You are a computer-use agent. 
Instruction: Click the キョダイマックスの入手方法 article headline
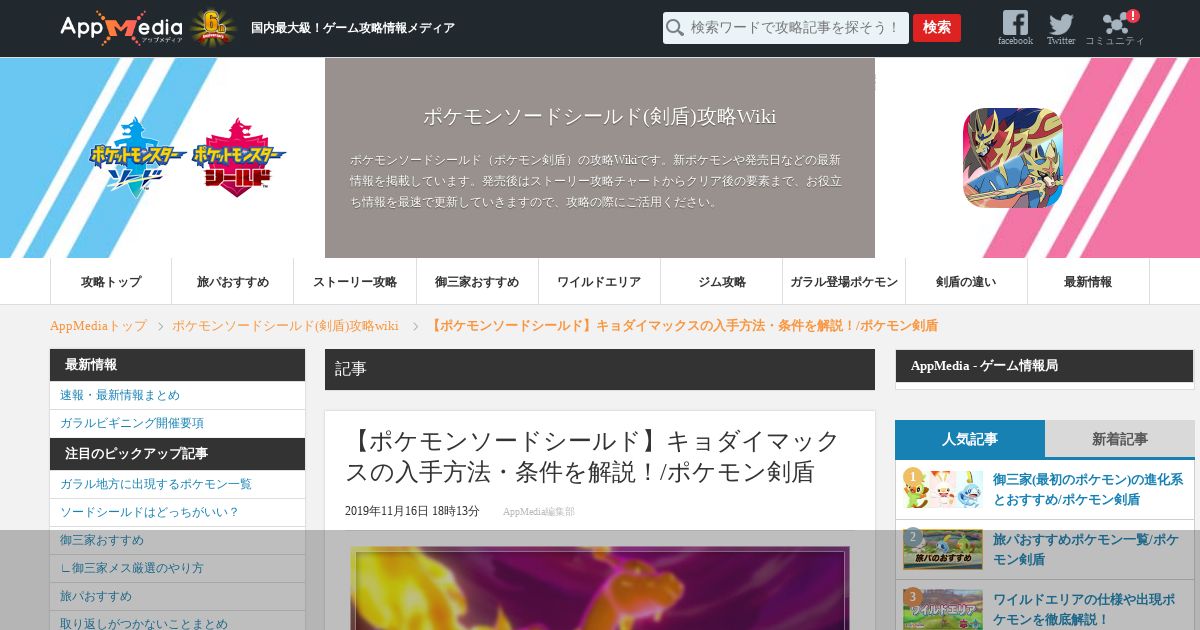click(592, 456)
